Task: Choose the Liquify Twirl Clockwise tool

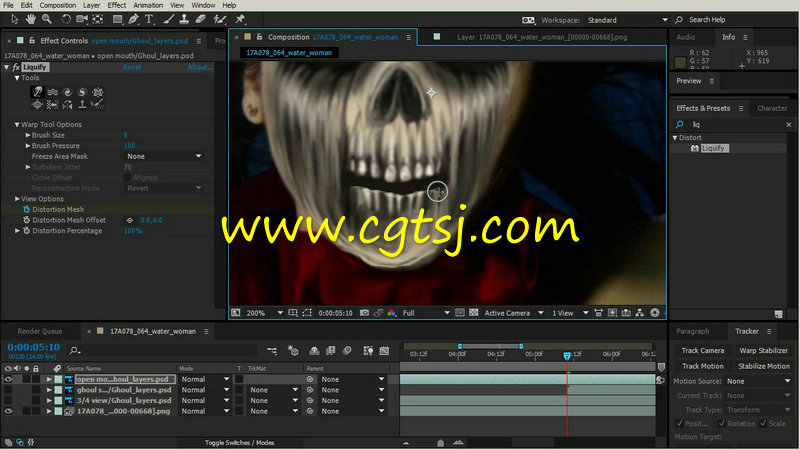Action: pyautogui.click(x=67, y=92)
